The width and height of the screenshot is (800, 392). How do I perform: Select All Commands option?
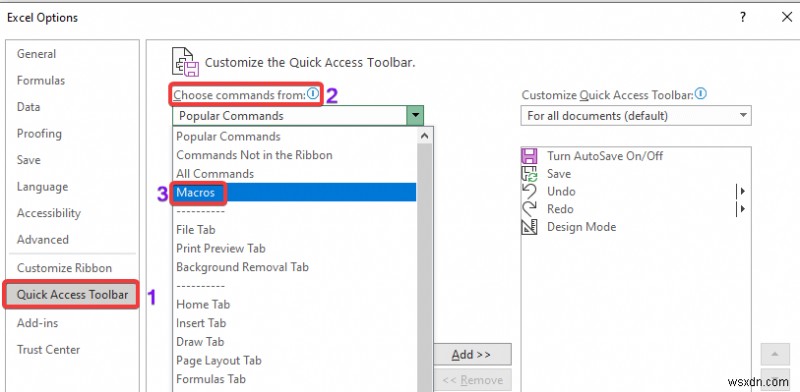click(x=215, y=174)
